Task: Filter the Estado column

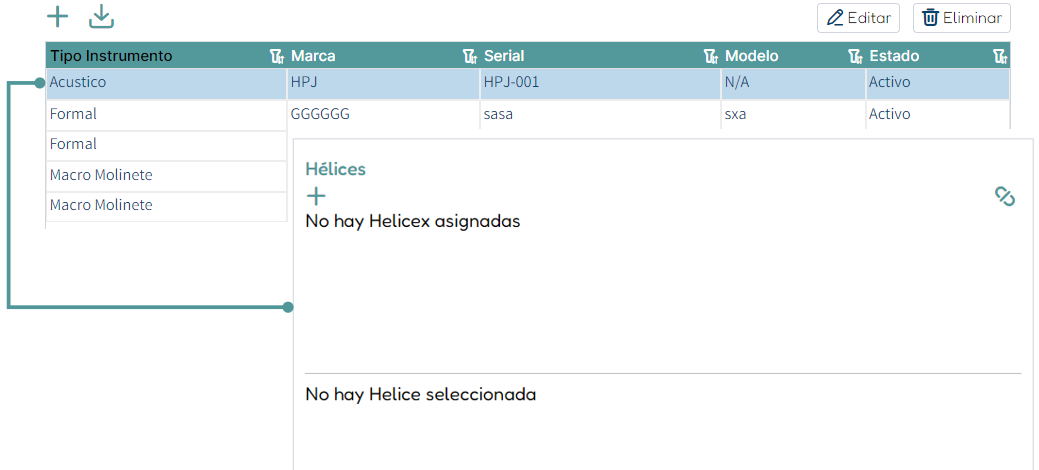Action: click(x=1001, y=56)
